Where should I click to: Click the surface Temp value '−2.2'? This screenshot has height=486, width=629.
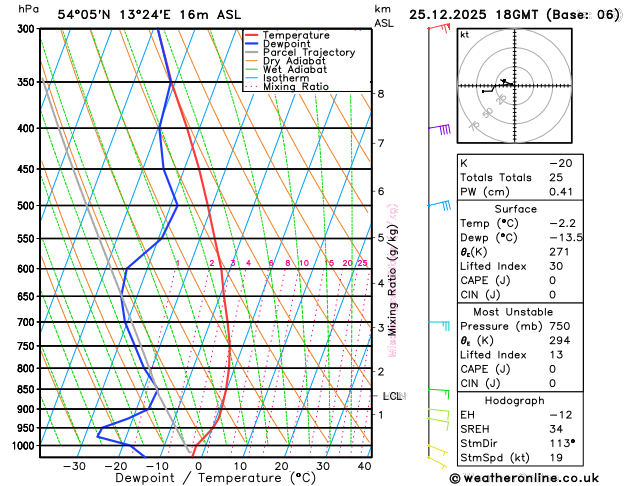click(562, 223)
